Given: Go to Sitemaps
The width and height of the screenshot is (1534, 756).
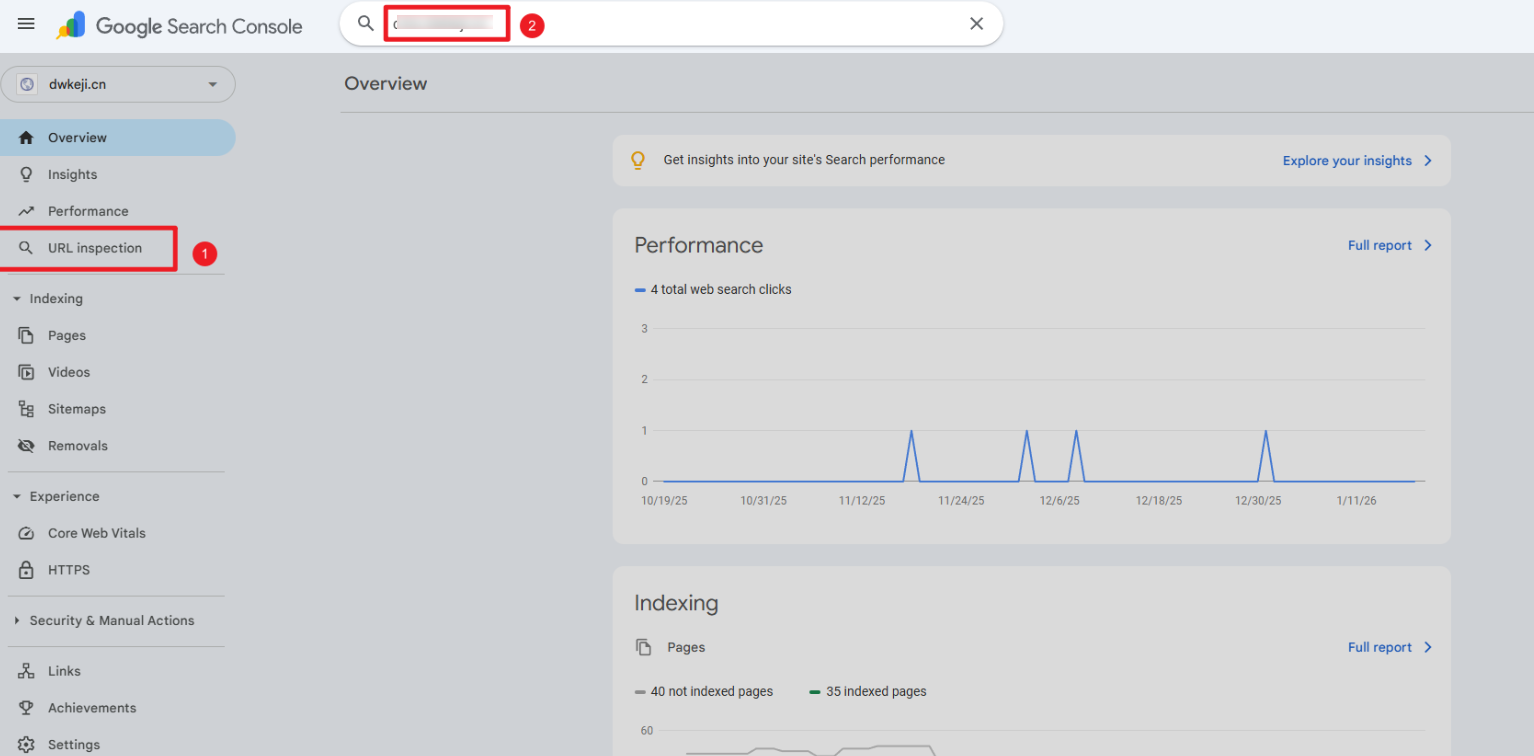Looking at the screenshot, I should pyautogui.click(x=76, y=409).
